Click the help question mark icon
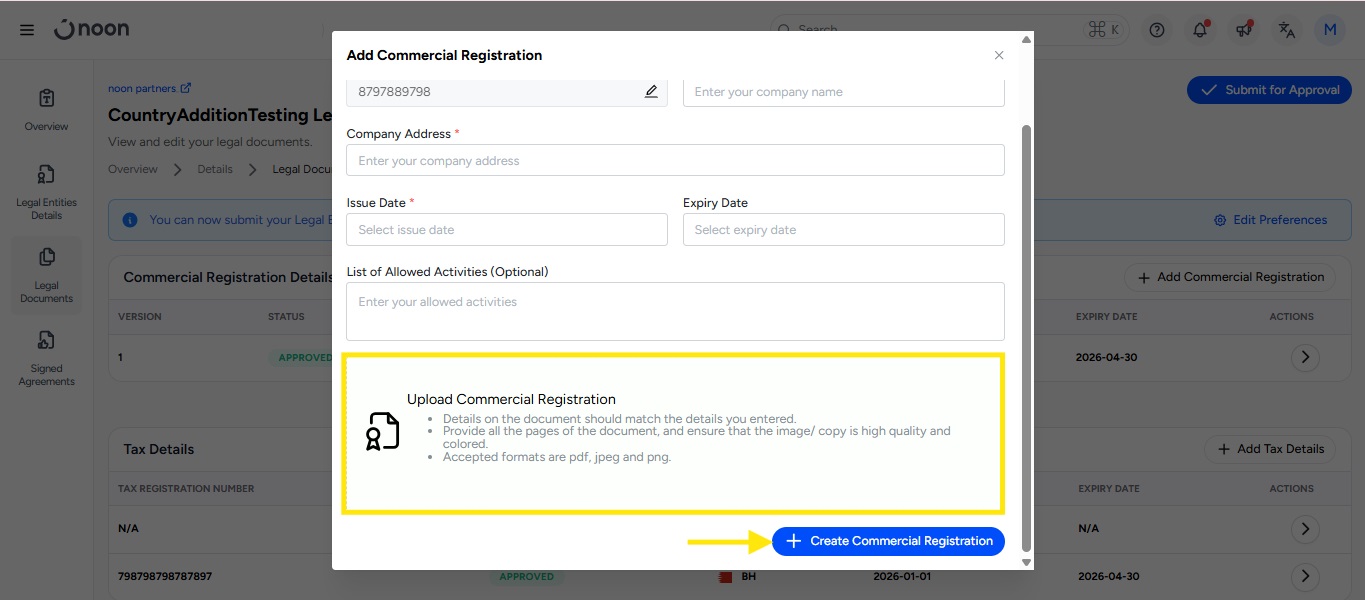Screen dimensions: 1365x600 point(1157,30)
